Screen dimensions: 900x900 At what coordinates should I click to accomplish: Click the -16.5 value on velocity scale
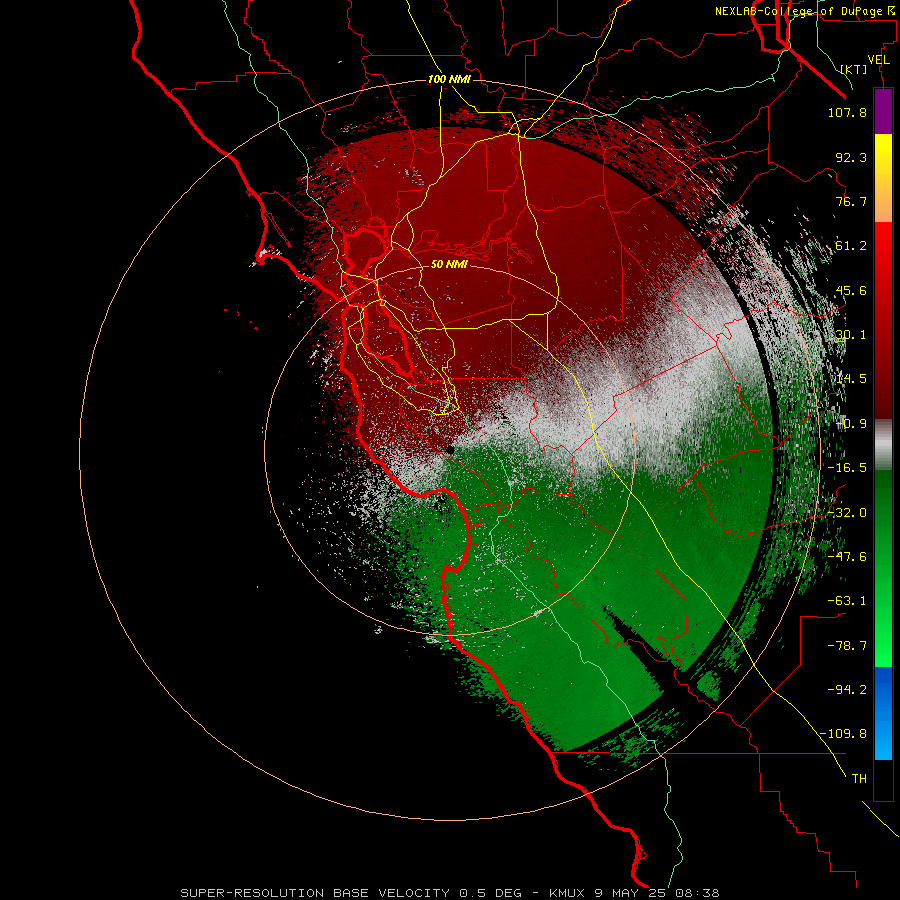tap(847, 468)
